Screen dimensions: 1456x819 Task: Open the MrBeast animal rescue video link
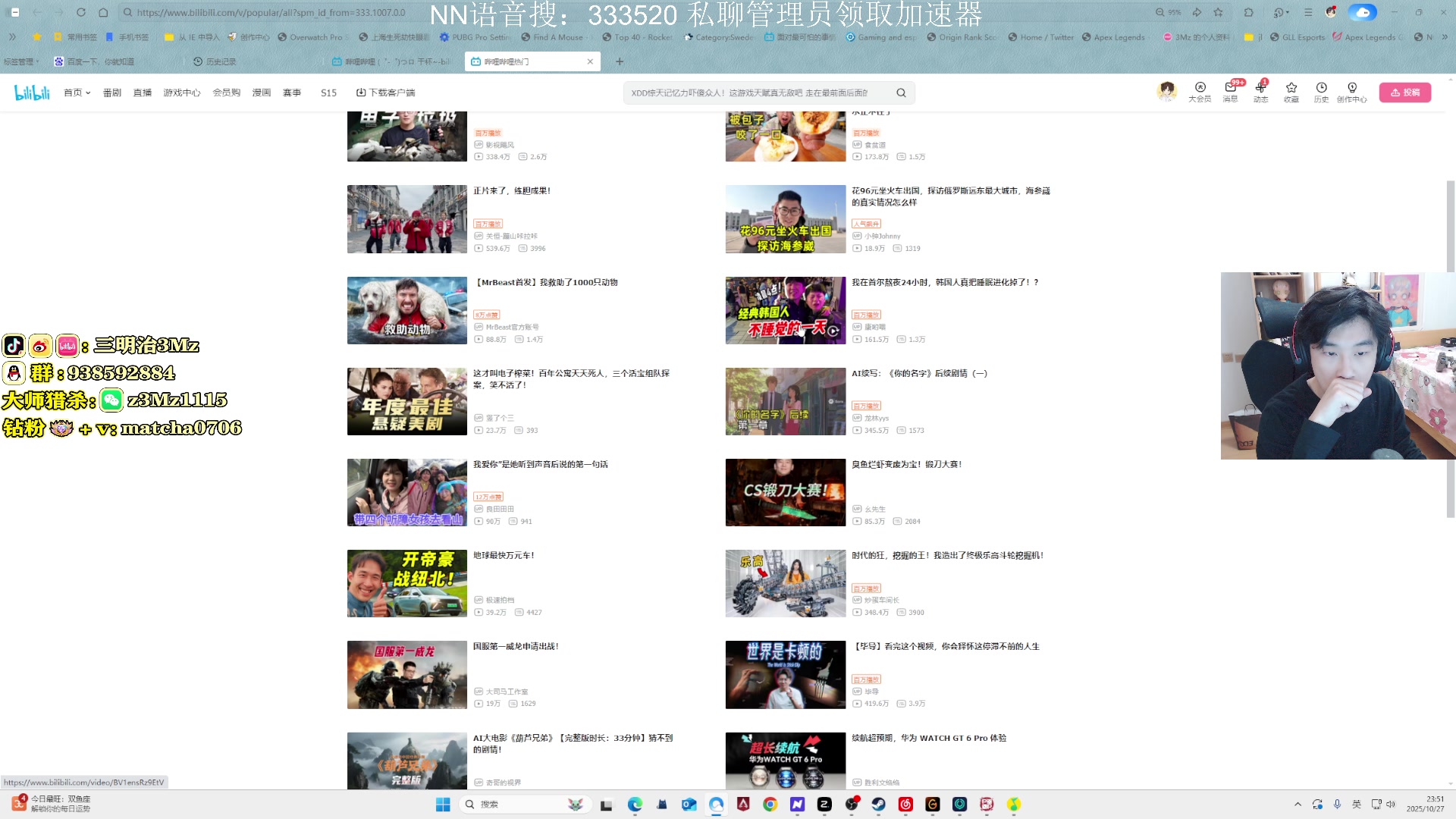click(x=546, y=282)
